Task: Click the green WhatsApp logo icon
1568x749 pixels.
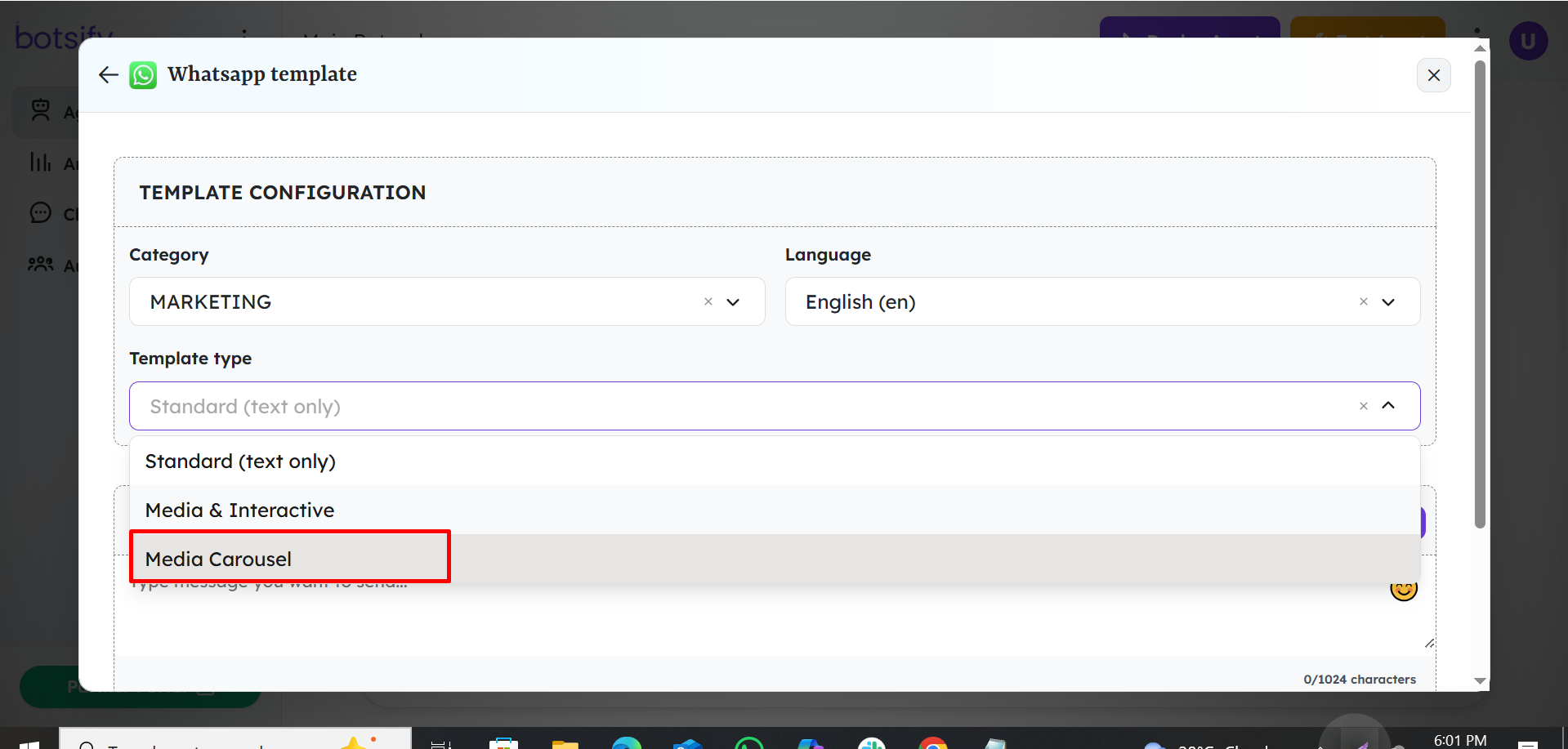Action: pyautogui.click(x=143, y=75)
